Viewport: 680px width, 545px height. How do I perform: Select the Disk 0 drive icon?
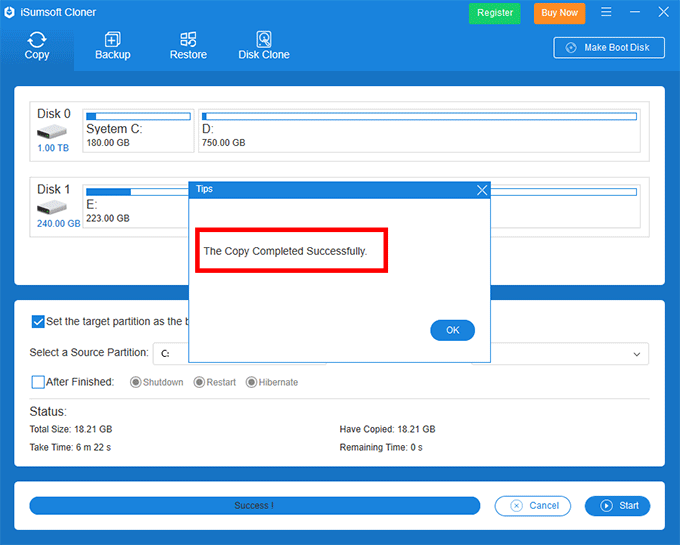pos(52,131)
